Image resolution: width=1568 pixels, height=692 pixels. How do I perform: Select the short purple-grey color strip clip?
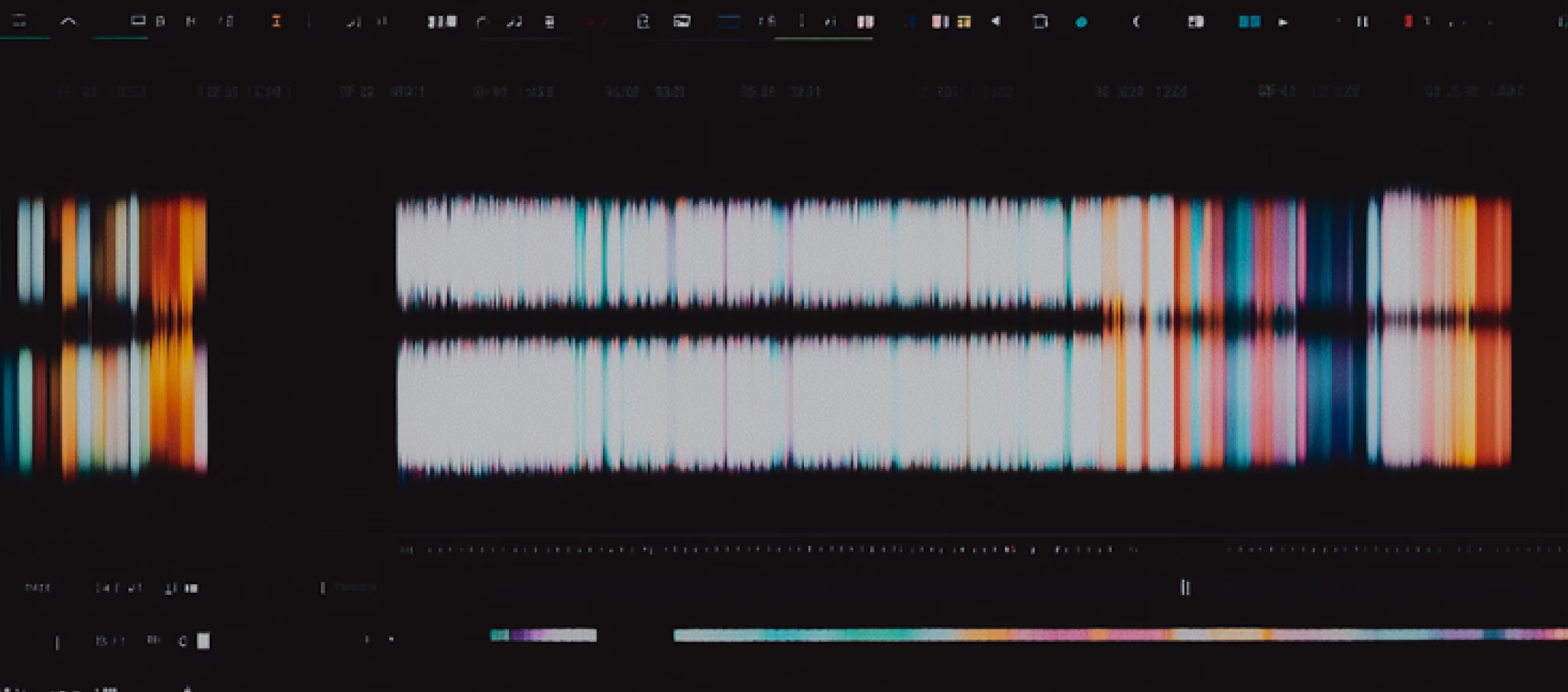click(543, 635)
